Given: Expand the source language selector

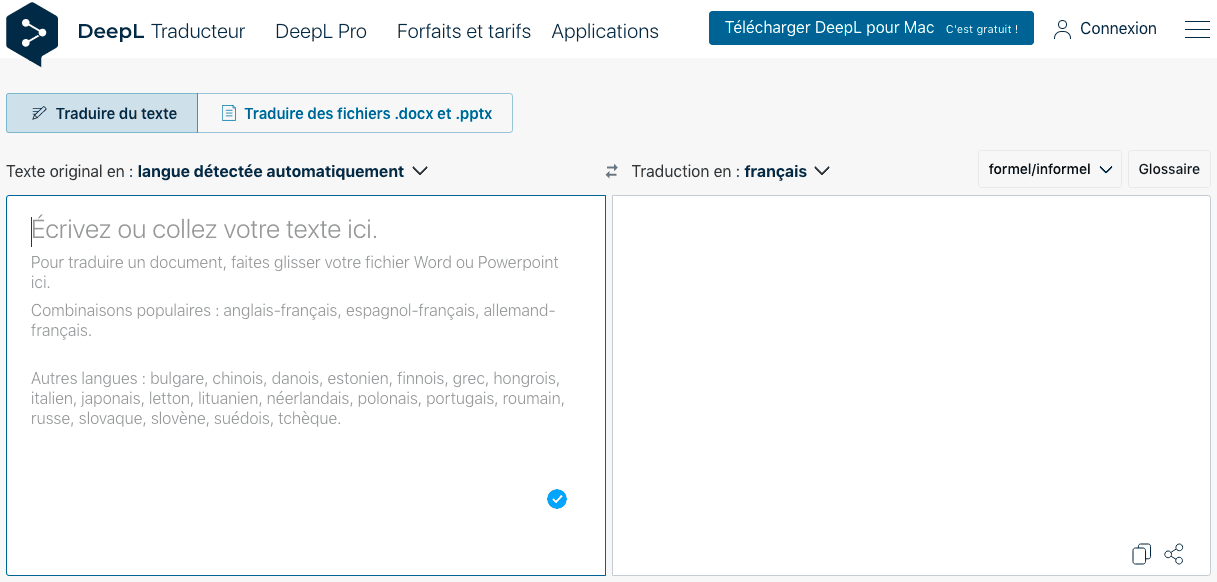Looking at the screenshot, I should [283, 171].
